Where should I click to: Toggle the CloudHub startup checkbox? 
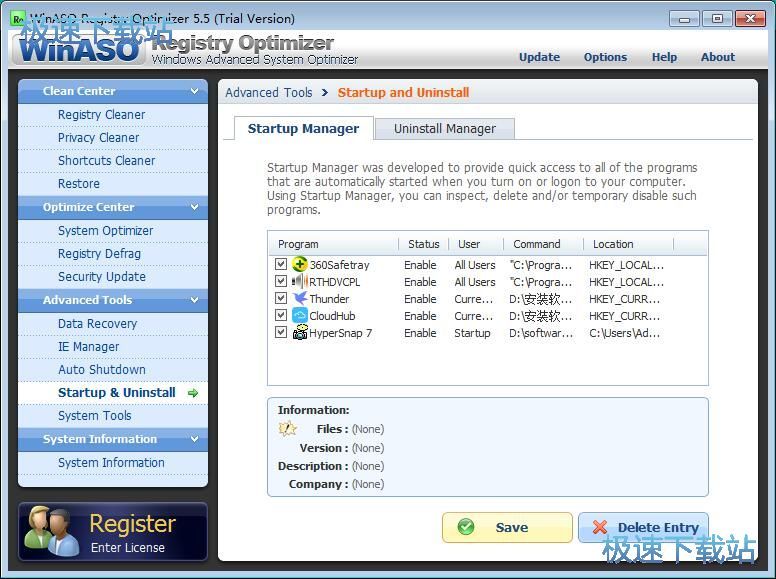(x=281, y=316)
